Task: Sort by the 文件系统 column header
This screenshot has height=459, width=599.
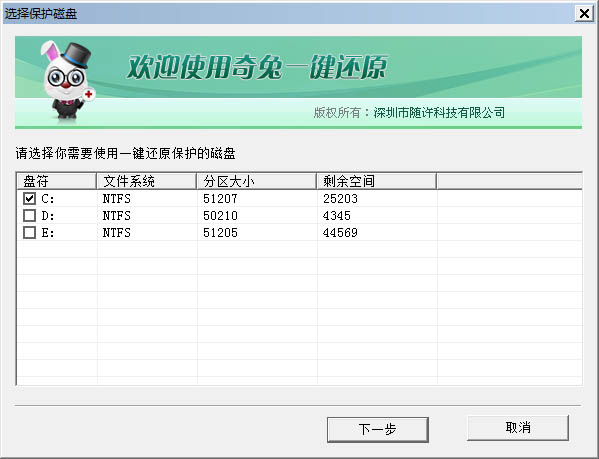Action: point(146,181)
